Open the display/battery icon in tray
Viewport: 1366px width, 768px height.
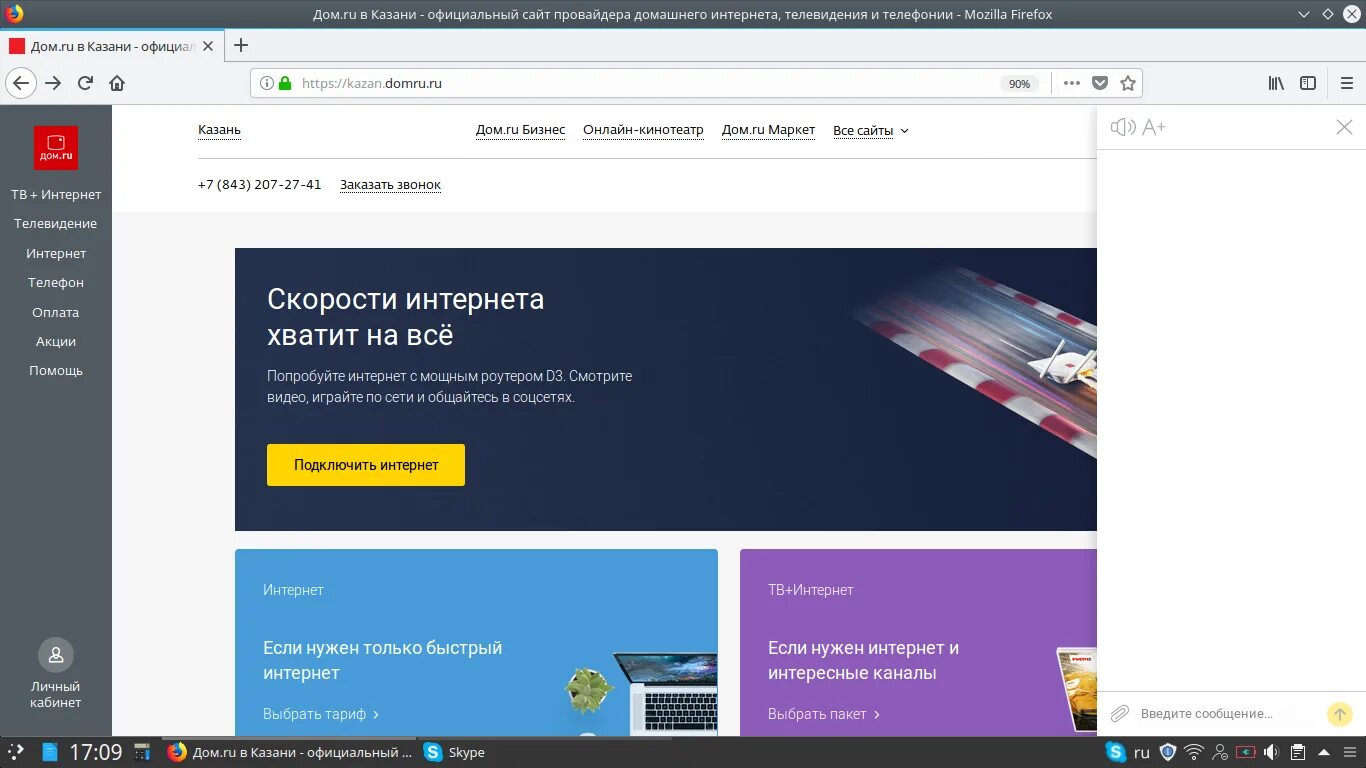click(x=1246, y=752)
